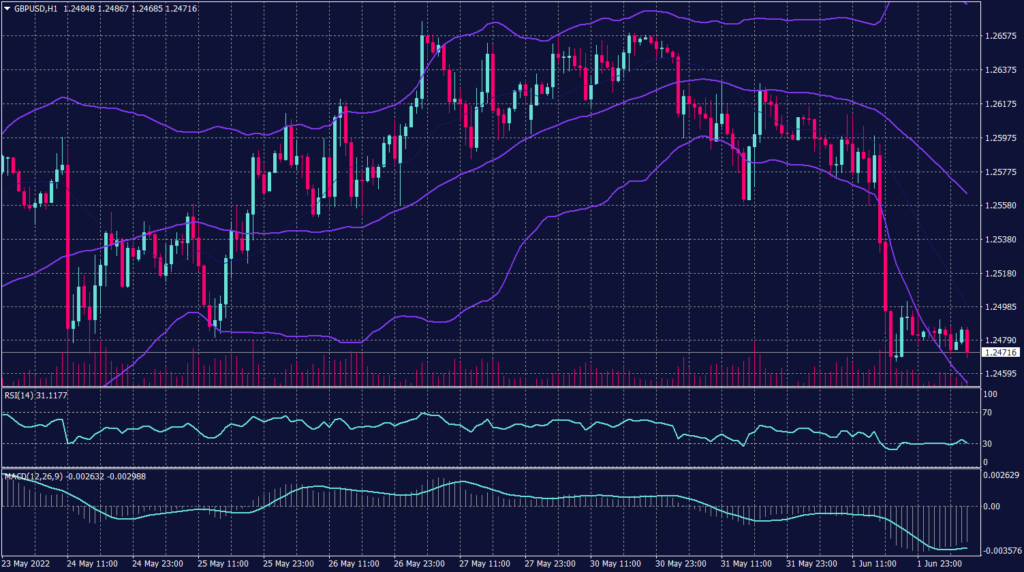The height and width of the screenshot is (572, 1024).
Task: Click the MACD(12,26,9) indicator label
Action: pyautogui.click(x=37, y=475)
